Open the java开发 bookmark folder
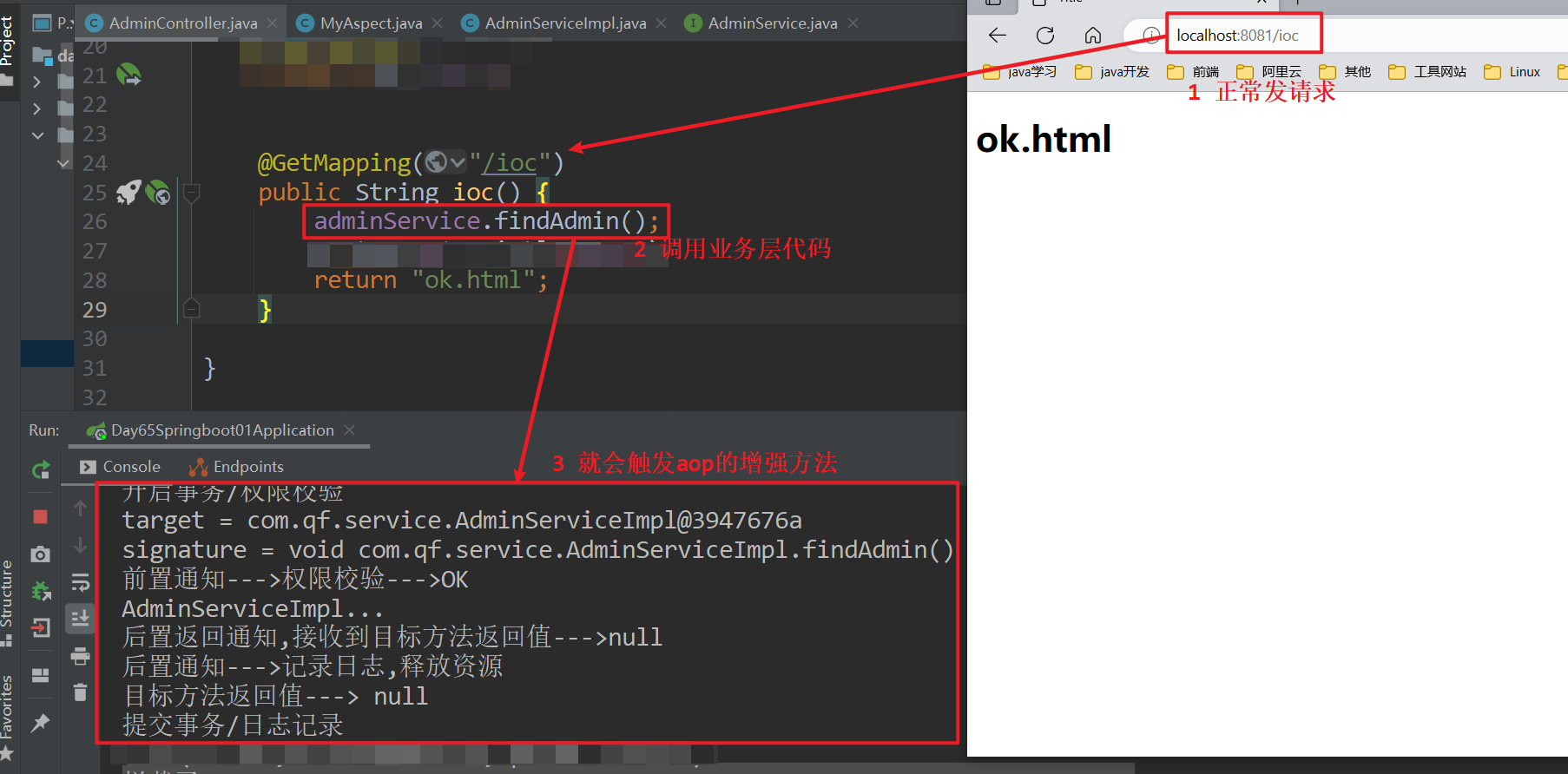 coord(1112,71)
